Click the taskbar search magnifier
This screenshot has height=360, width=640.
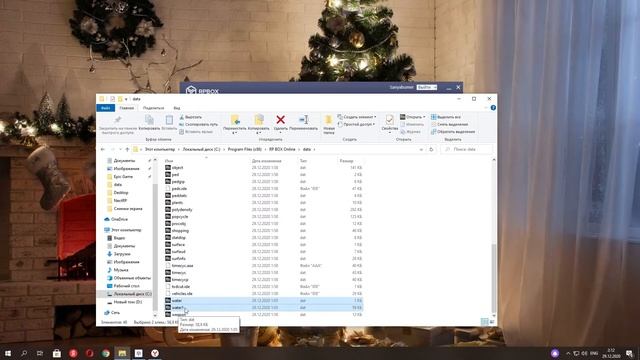[24, 353]
